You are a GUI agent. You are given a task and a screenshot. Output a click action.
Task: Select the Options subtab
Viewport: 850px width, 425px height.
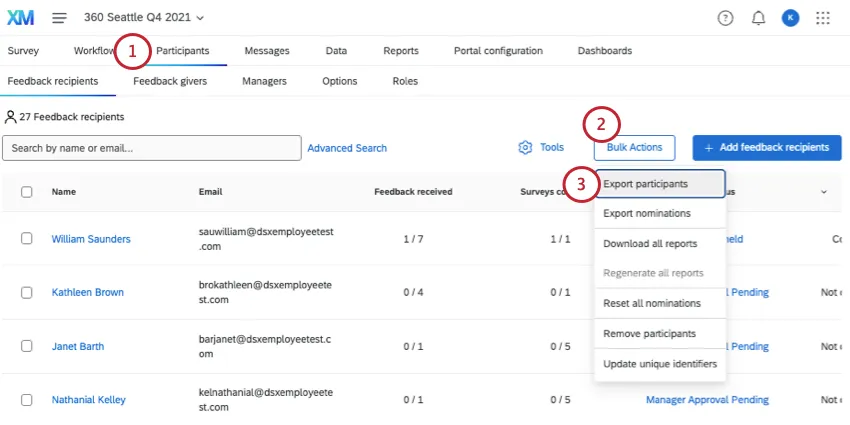(x=340, y=81)
